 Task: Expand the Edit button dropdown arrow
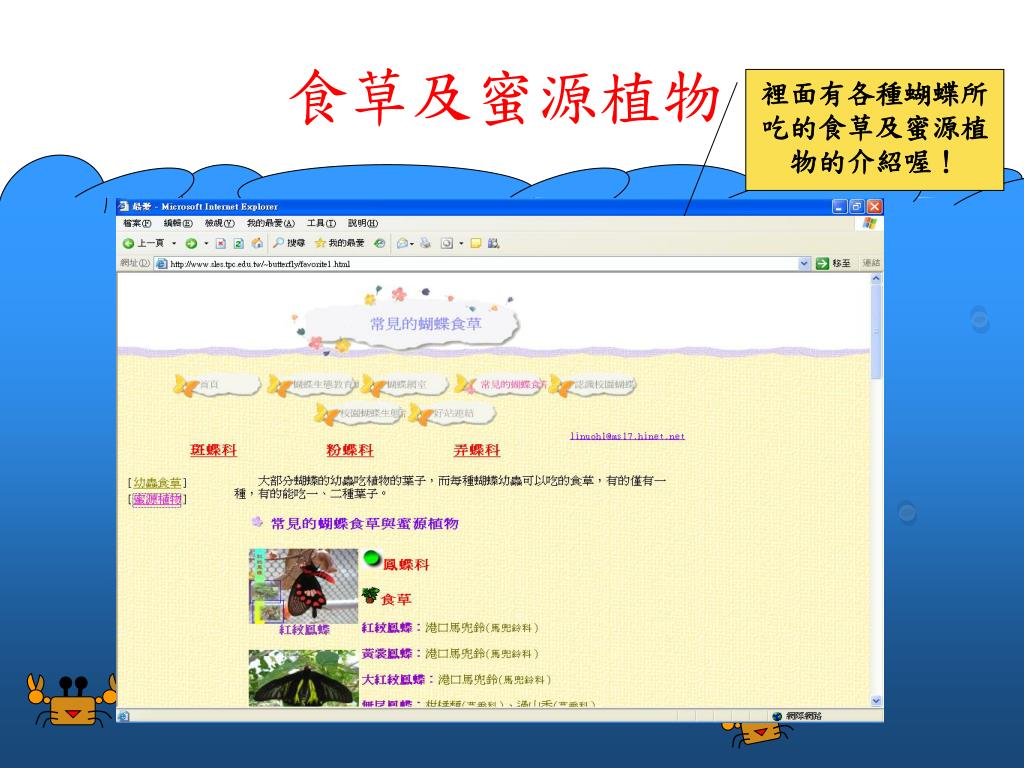click(461, 244)
